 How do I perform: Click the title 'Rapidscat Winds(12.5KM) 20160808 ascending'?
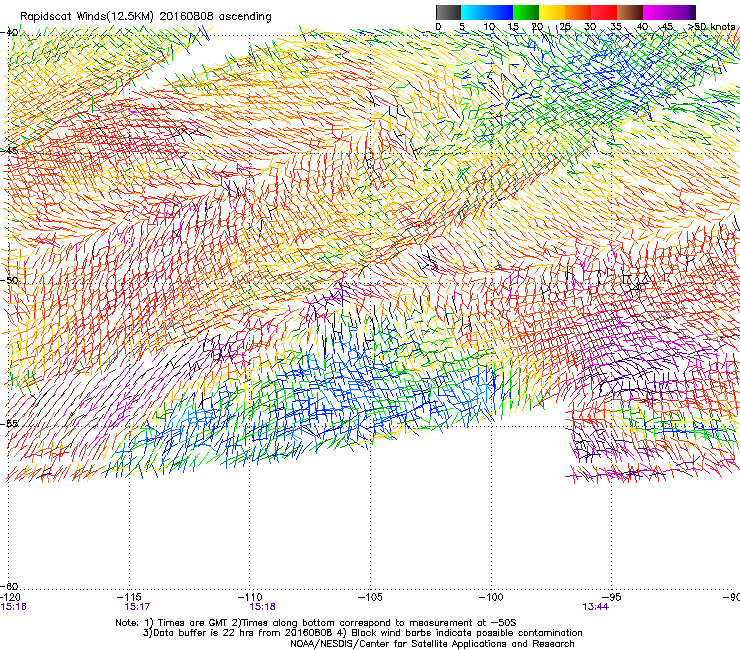[146, 17]
